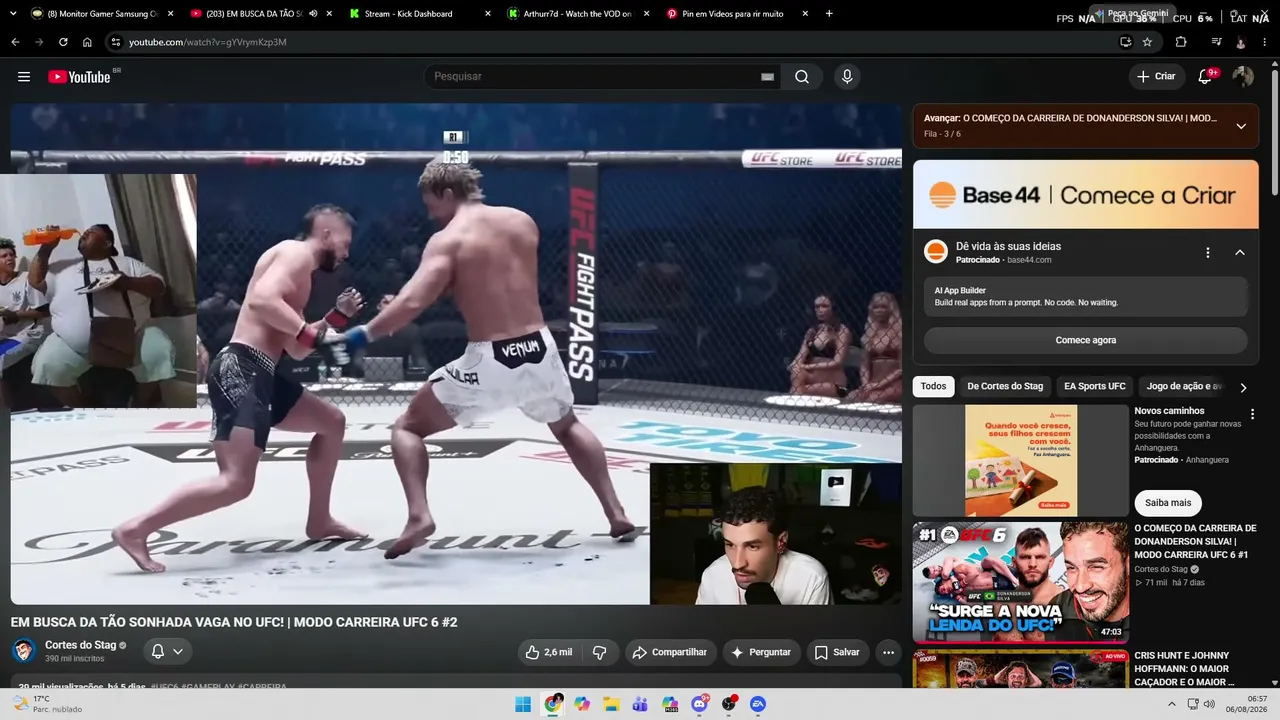Close the Stream - Kick Dashboard tab
This screenshot has height=720, width=1280.
pos(488,14)
